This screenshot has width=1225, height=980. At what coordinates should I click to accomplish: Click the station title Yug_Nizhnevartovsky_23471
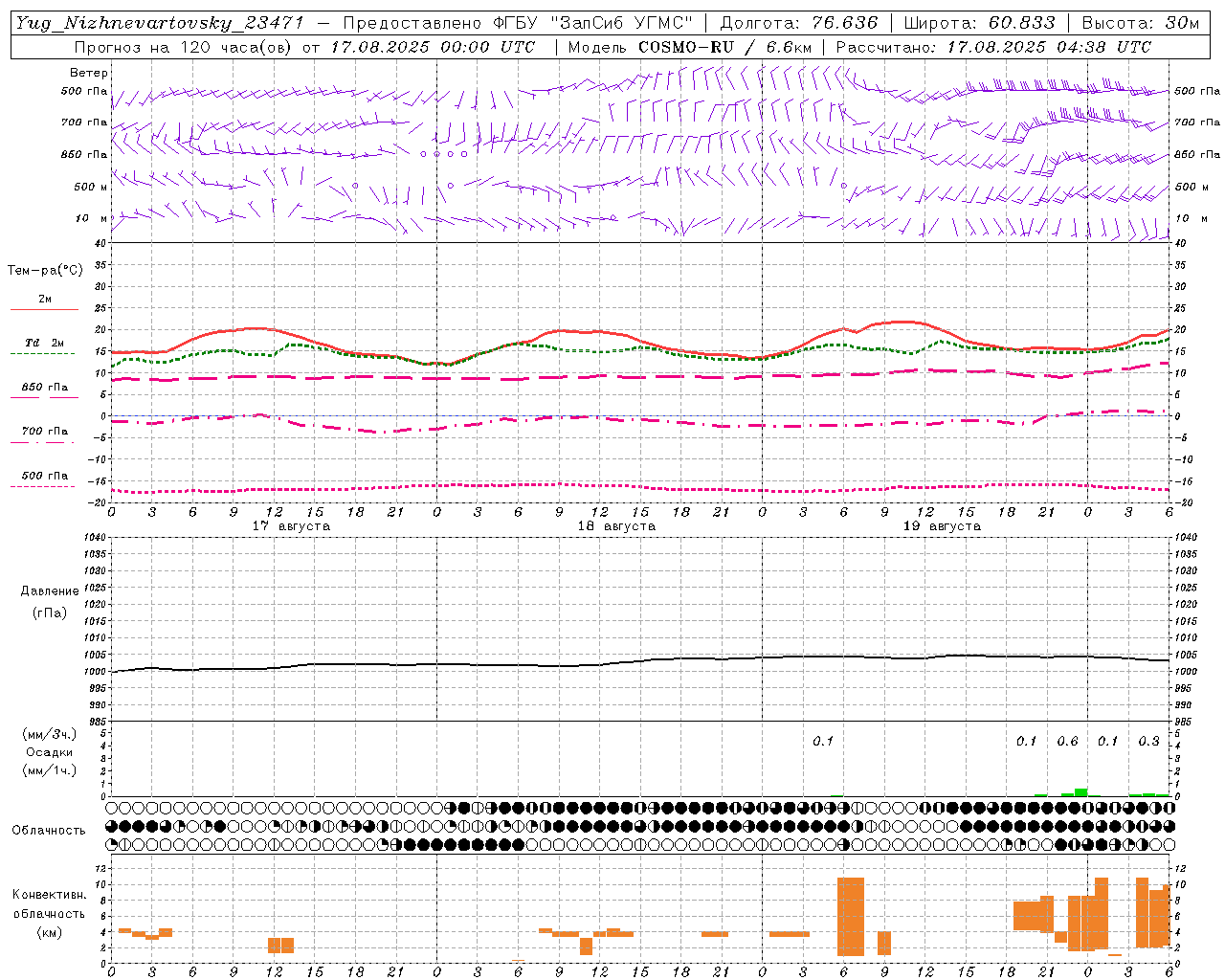click(x=159, y=23)
